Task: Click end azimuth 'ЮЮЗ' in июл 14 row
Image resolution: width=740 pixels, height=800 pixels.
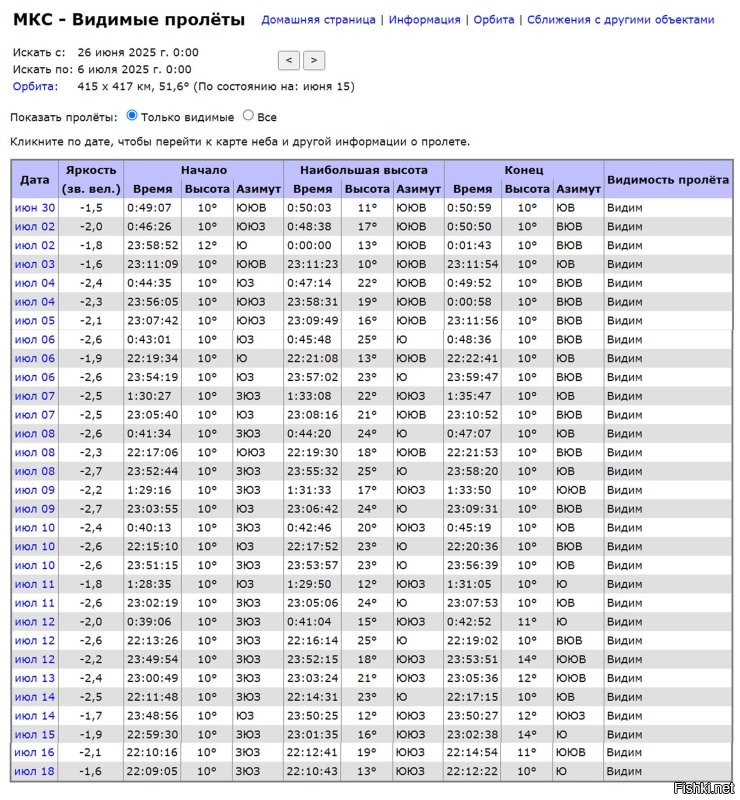Action: 571,716
